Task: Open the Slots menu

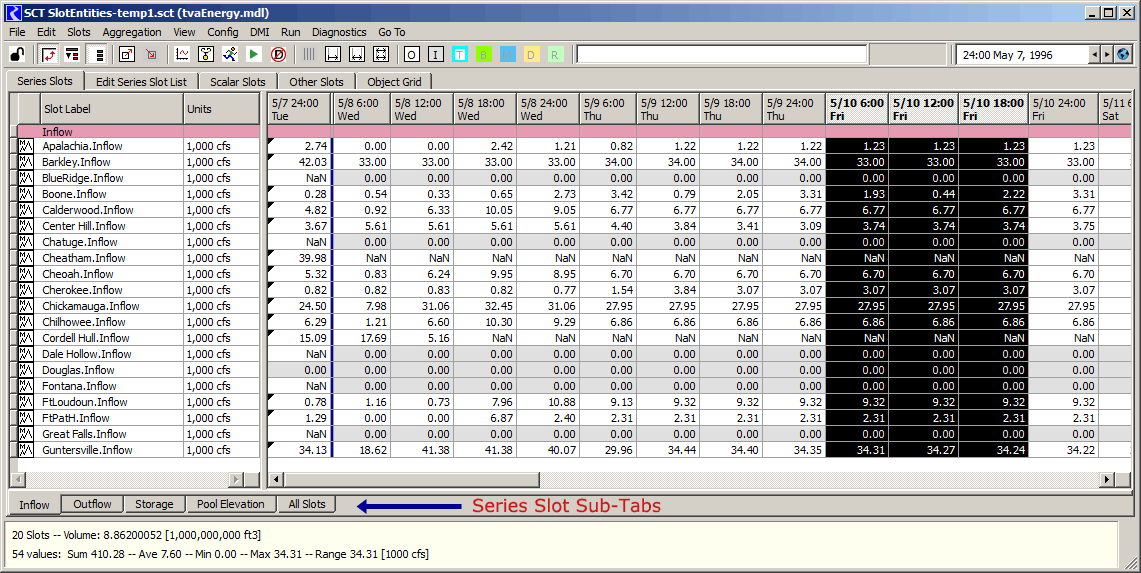Action: tap(79, 32)
